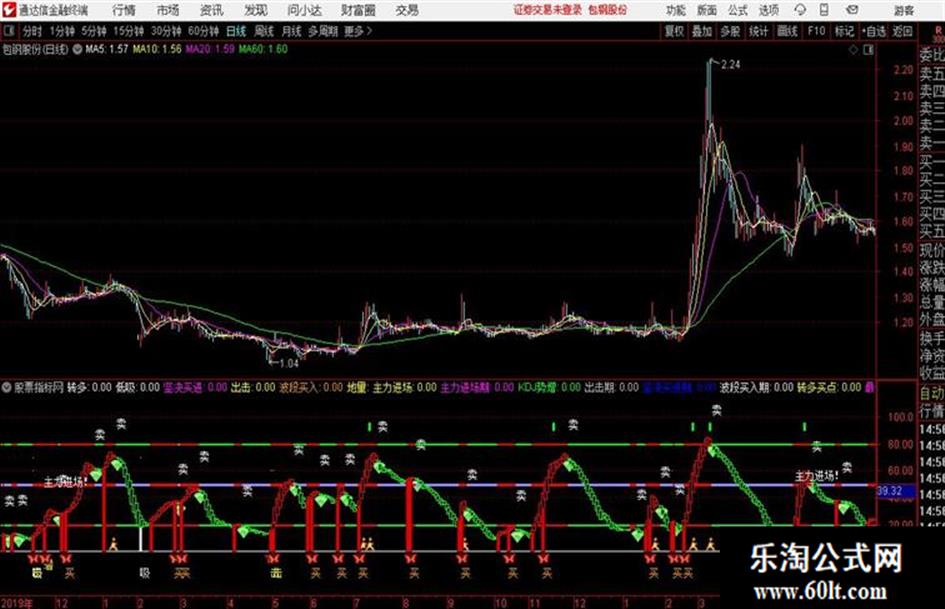Open the 市场 menu

168,10
